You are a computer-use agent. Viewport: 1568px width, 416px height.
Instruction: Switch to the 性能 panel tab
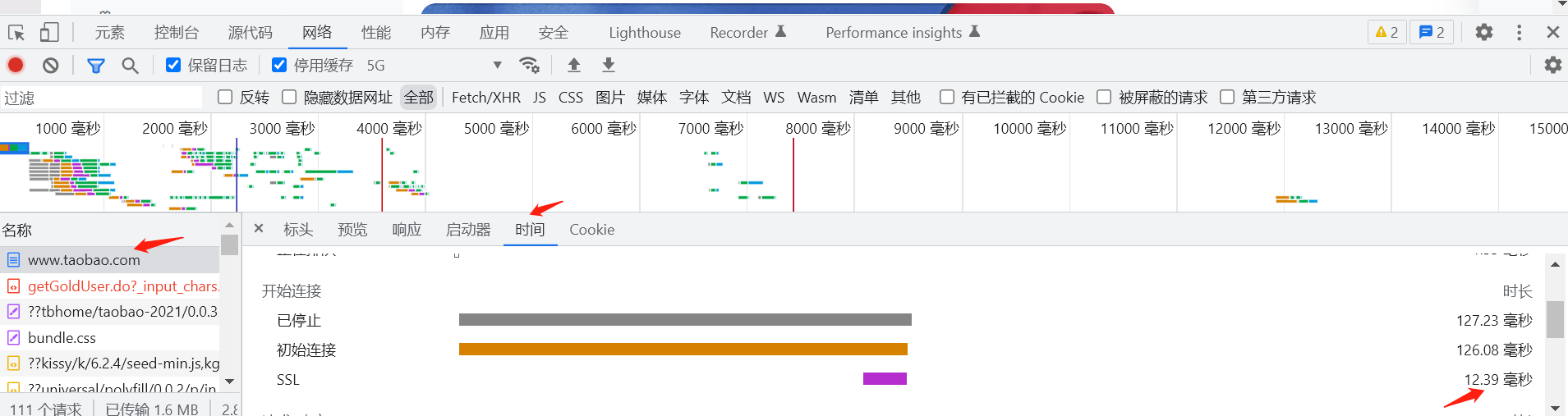pos(376,33)
